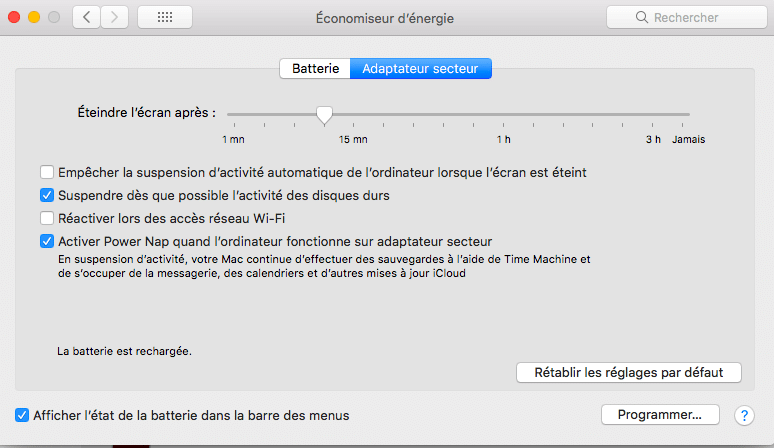Show all preferences via the grid icon
The width and height of the screenshot is (774, 448).
(x=165, y=17)
